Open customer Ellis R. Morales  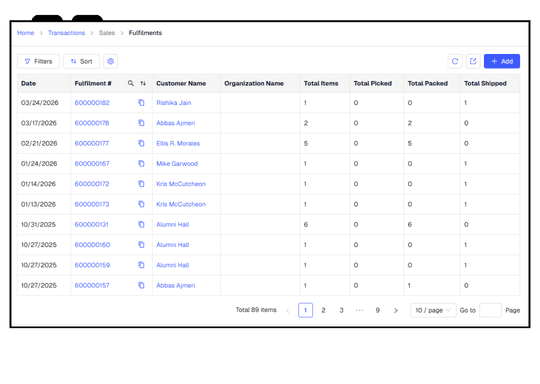178,143
